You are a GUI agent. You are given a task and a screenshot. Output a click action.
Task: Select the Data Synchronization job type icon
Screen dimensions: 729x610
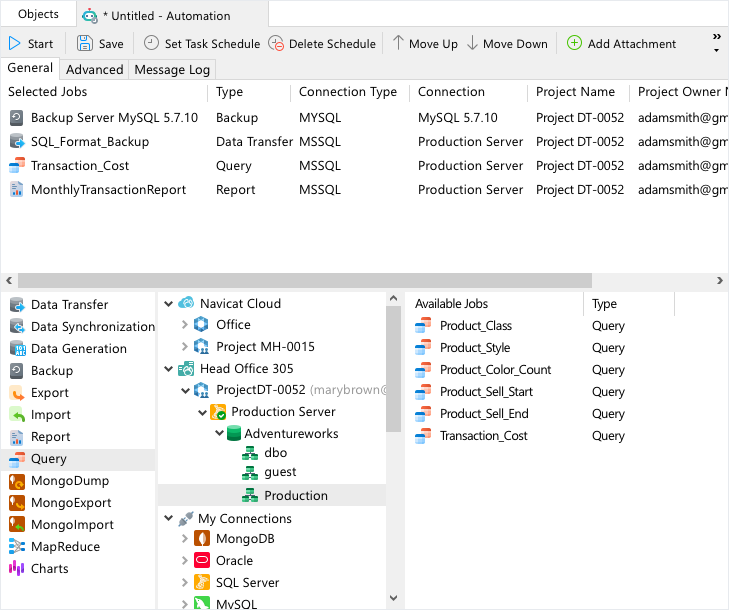pos(16,327)
